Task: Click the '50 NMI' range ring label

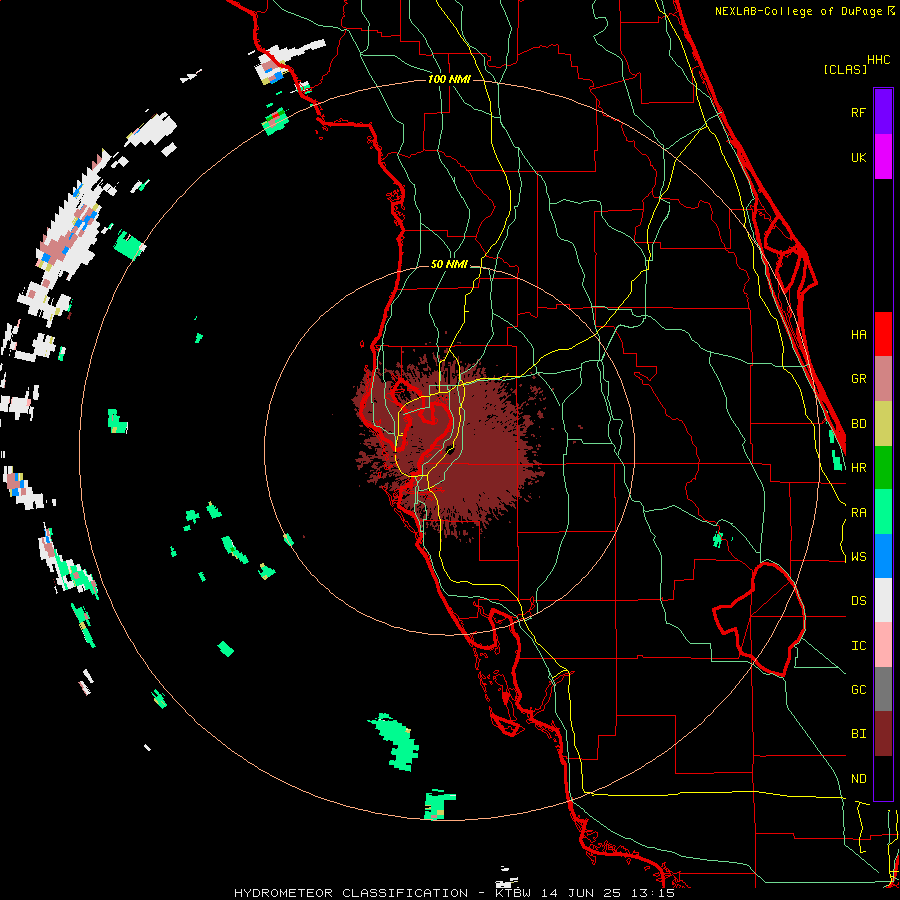Action: coord(449,264)
